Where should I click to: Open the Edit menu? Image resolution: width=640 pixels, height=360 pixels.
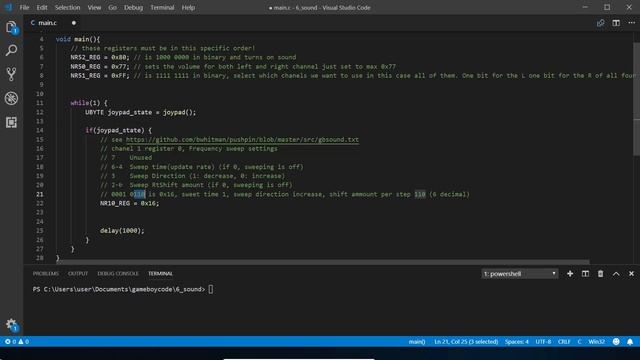tap(42, 7)
